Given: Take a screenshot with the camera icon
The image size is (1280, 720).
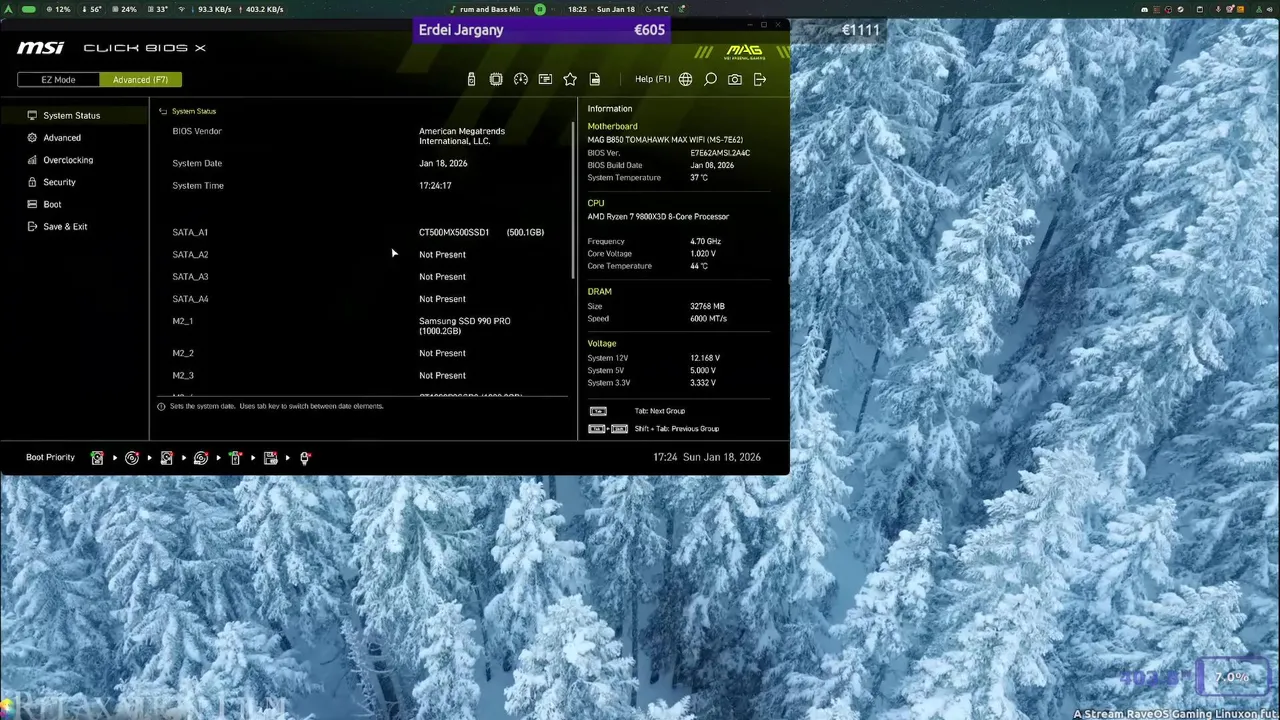Looking at the screenshot, I should (735, 79).
